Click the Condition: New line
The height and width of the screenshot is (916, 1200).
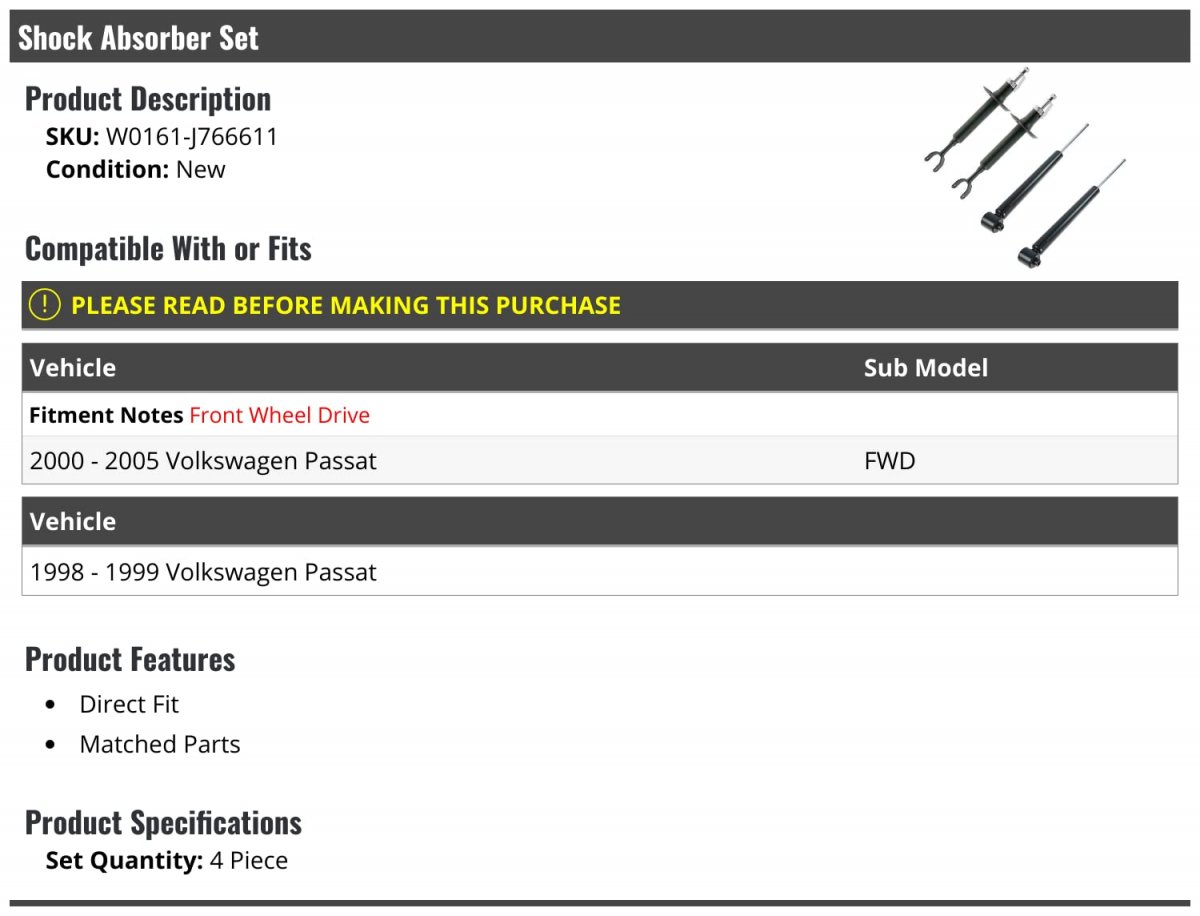coord(136,169)
